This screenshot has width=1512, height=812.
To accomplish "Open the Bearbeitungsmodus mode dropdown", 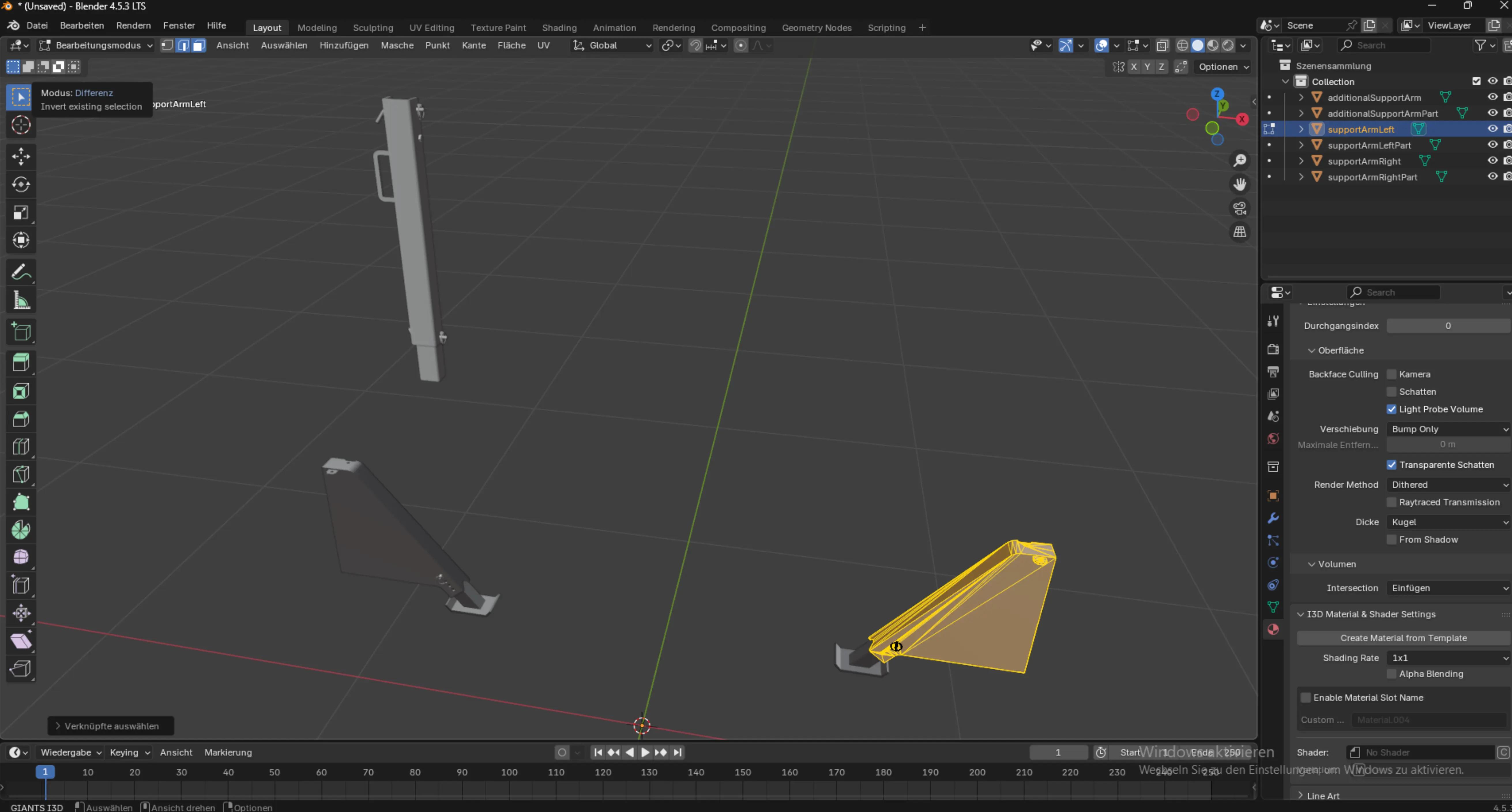I will click(96, 45).
